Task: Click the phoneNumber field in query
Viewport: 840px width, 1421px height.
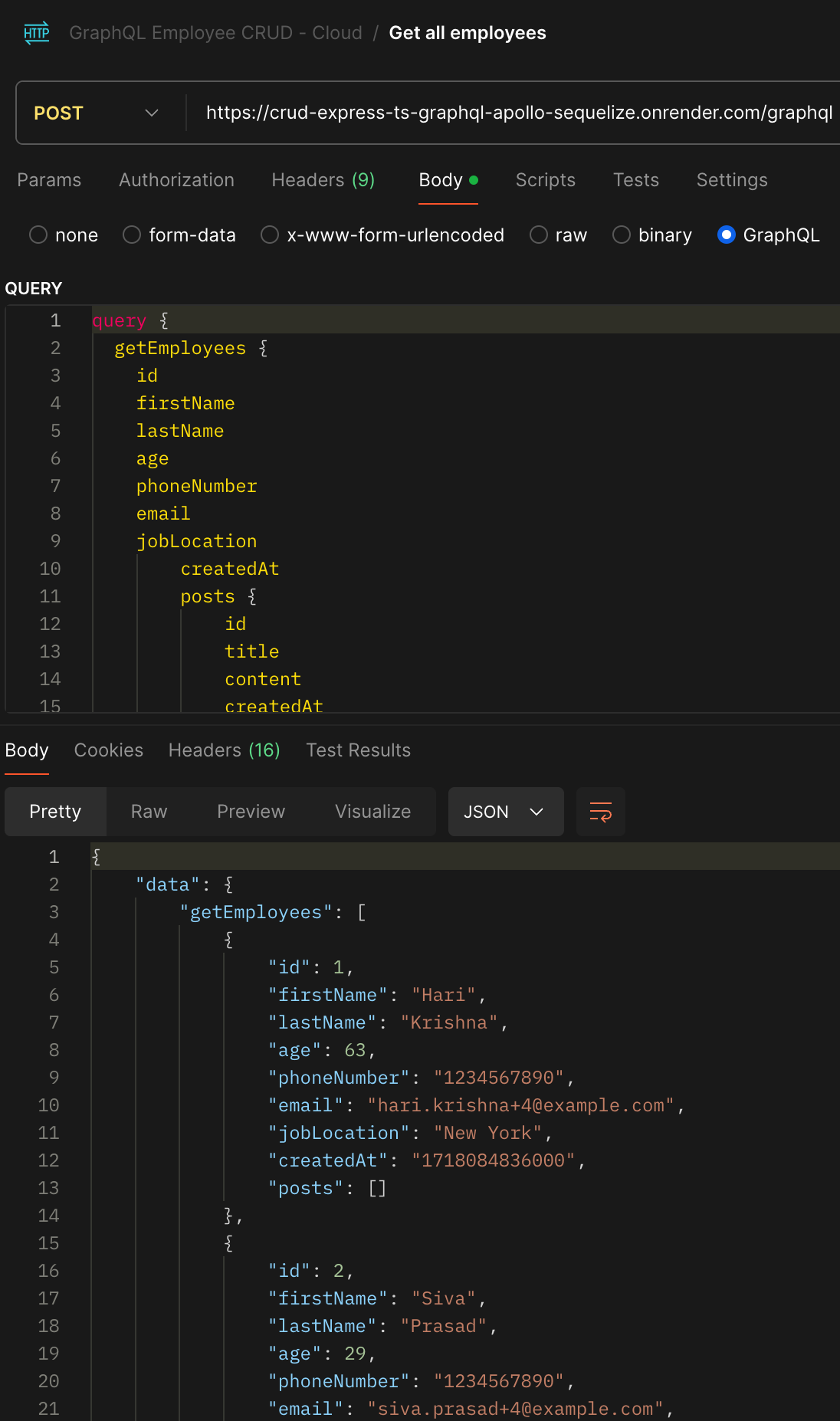Action: pos(197,486)
